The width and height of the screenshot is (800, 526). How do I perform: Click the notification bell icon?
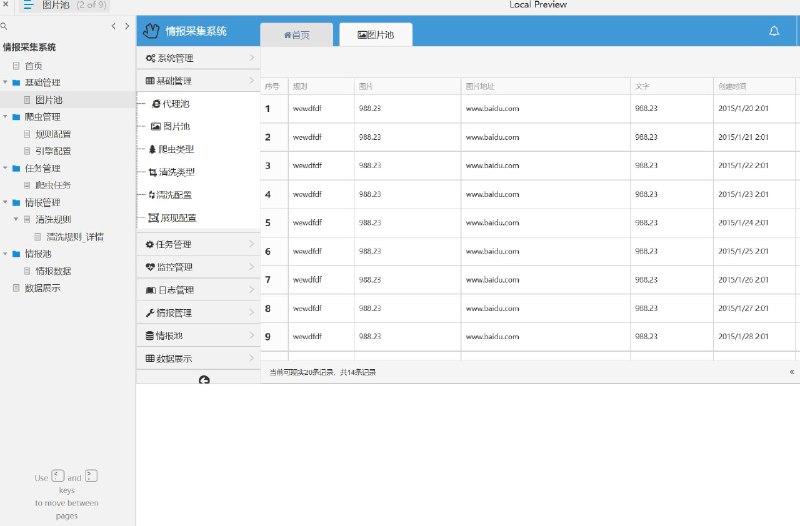774,31
